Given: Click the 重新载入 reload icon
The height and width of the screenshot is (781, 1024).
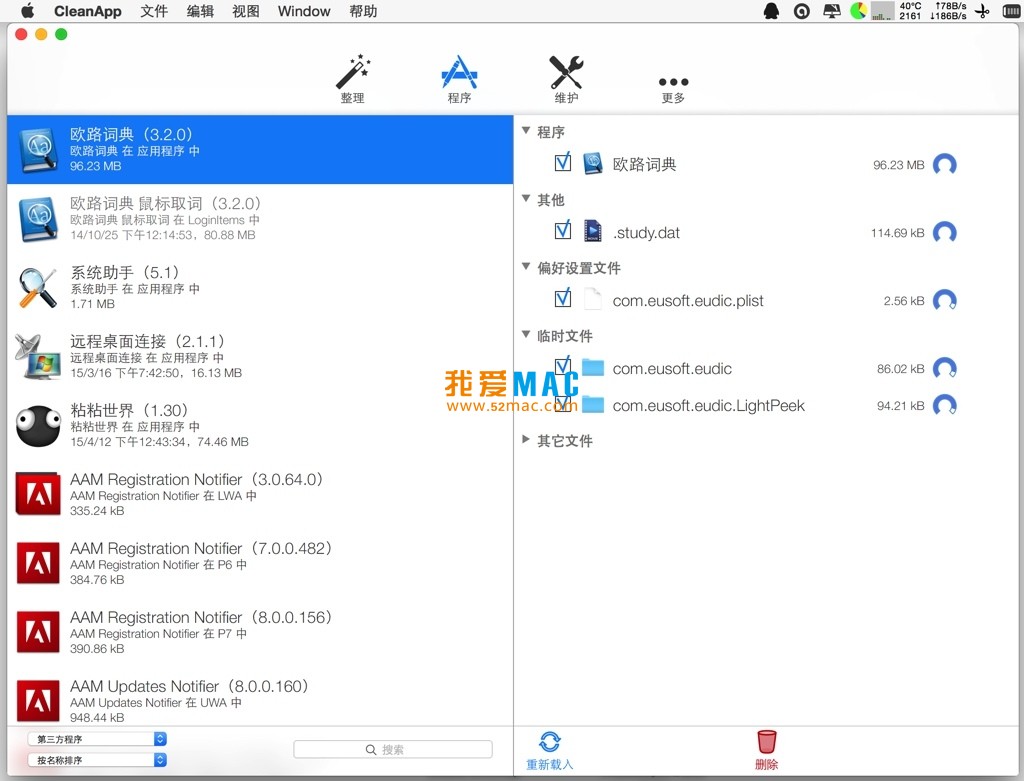Looking at the screenshot, I should click(550, 742).
